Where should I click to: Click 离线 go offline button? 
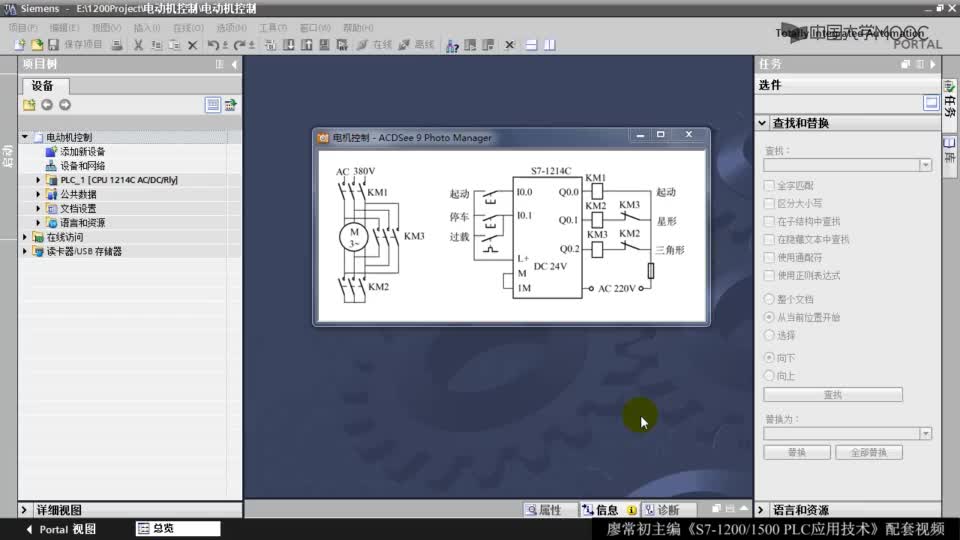pyautogui.click(x=416, y=45)
